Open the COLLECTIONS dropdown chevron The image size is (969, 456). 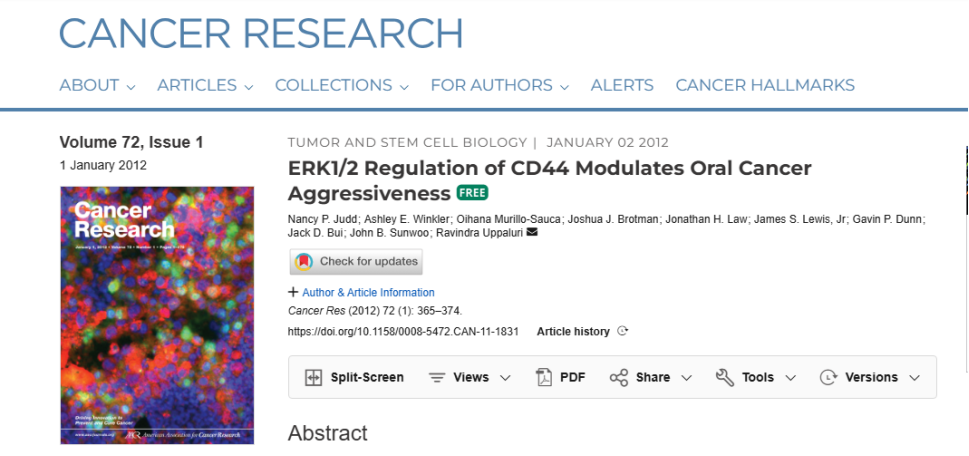tap(404, 87)
